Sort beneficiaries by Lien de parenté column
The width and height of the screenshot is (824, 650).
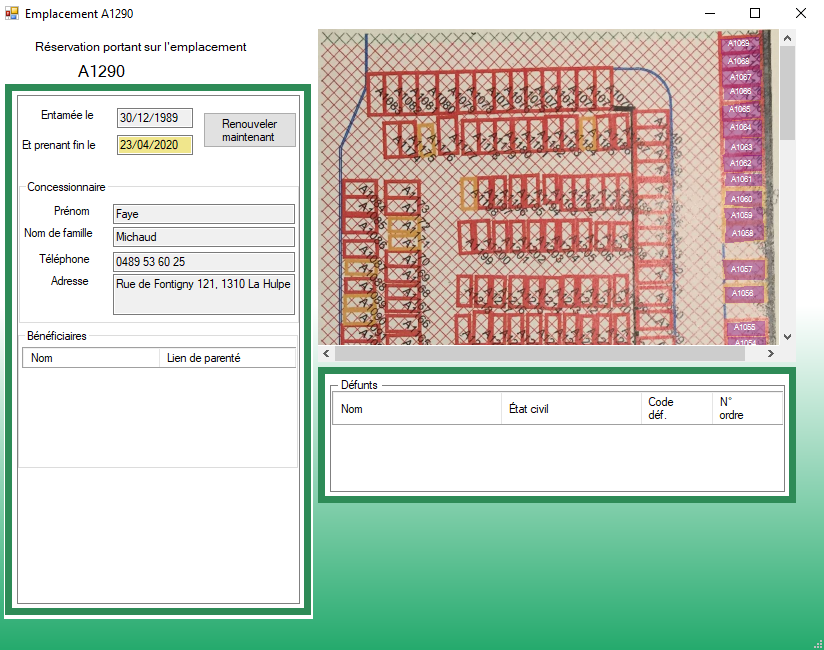(227, 358)
